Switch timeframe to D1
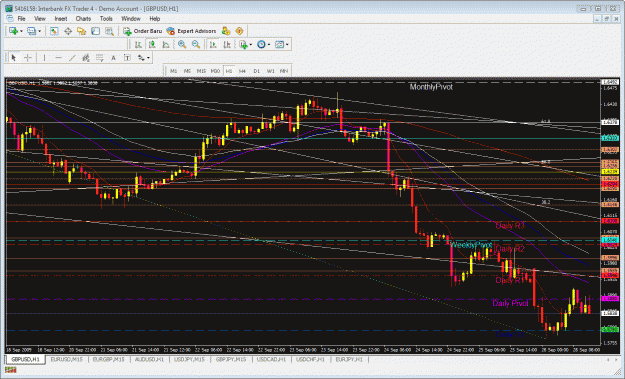This screenshot has width=625, height=379. coord(256,71)
